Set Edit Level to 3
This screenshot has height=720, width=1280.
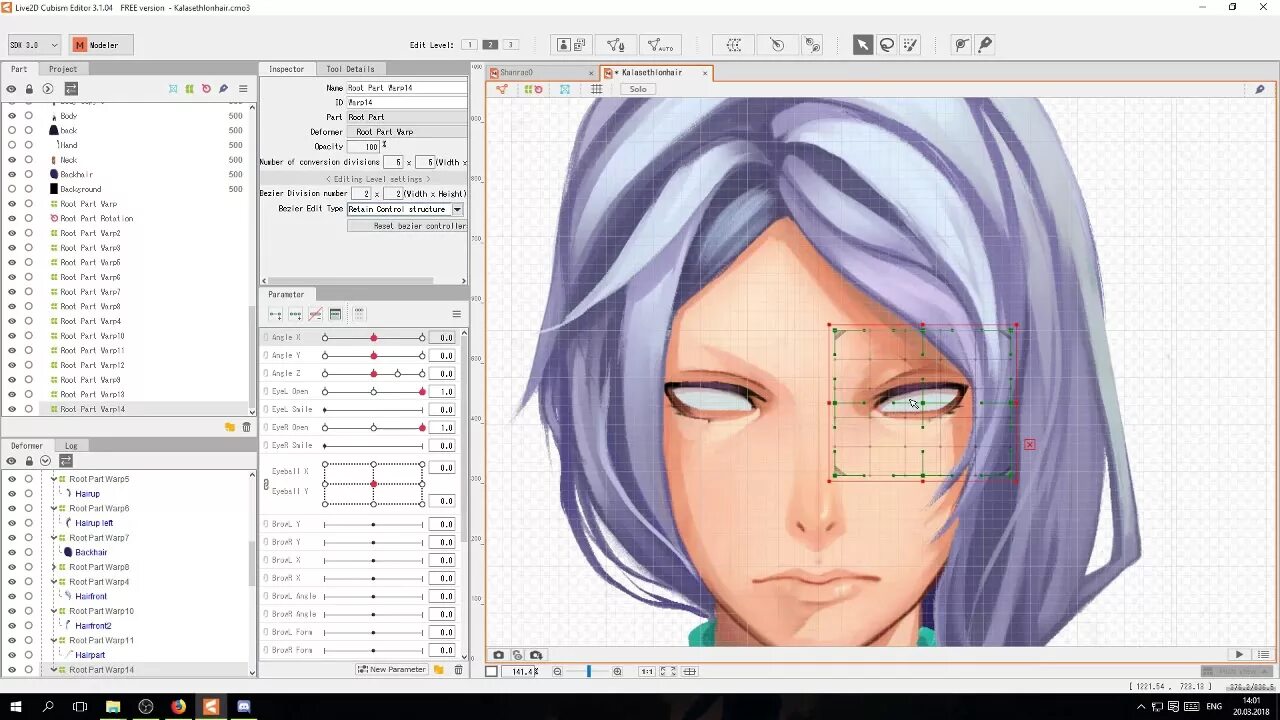(510, 45)
